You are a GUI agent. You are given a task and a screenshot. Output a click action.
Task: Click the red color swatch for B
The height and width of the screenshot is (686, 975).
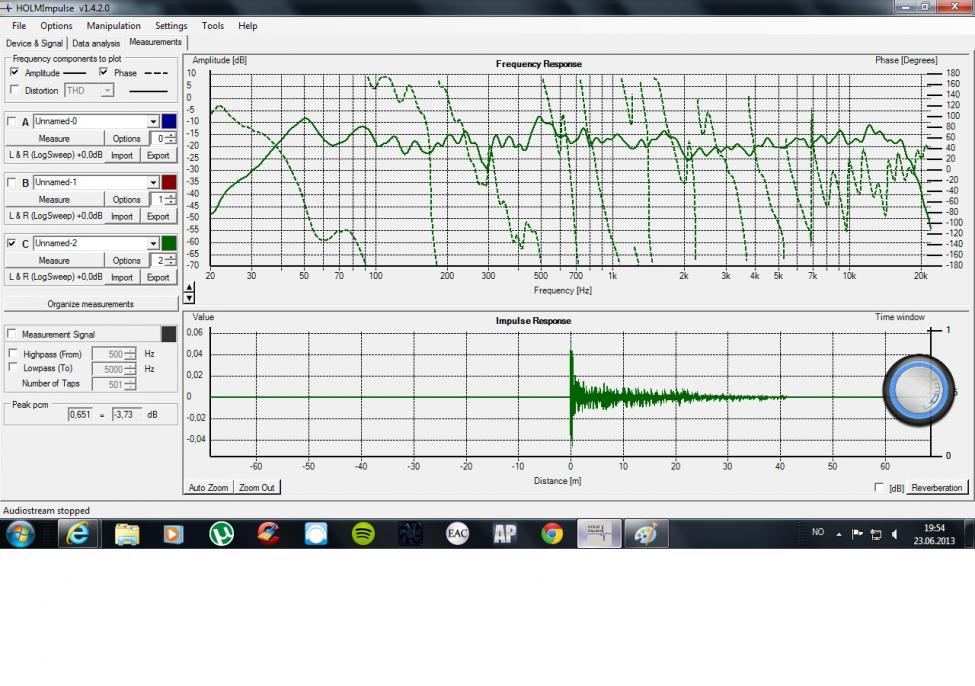pos(169,183)
